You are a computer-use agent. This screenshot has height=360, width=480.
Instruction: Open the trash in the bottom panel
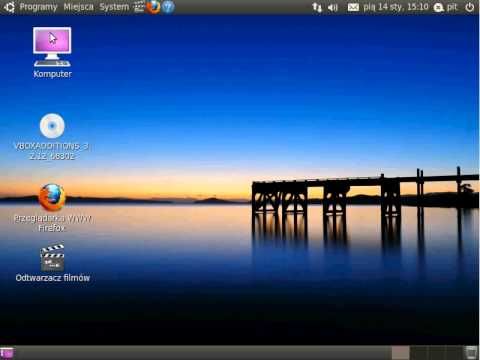pos(471,353)
